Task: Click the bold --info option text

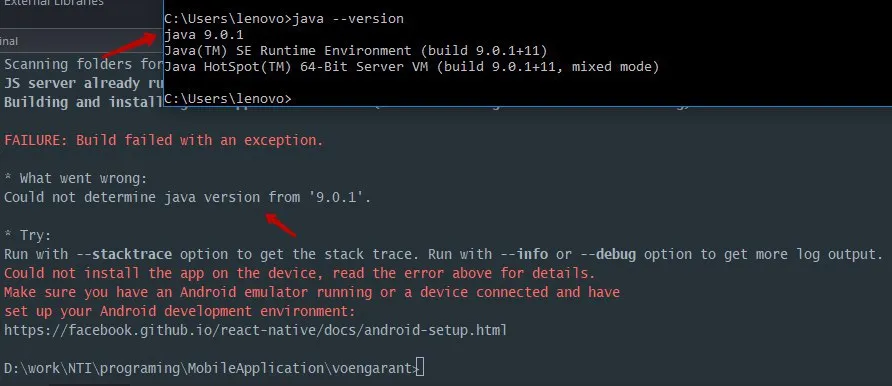Action: click(525, 254)
